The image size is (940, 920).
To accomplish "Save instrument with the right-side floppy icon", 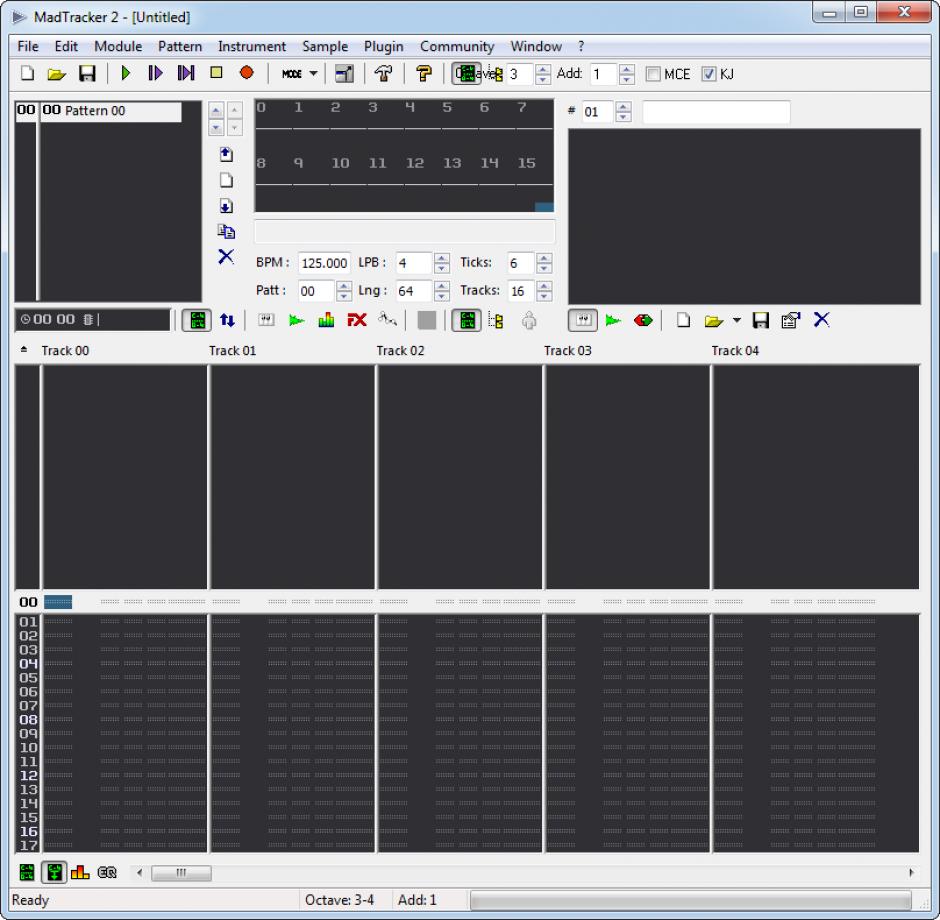I will pos(761,321).
